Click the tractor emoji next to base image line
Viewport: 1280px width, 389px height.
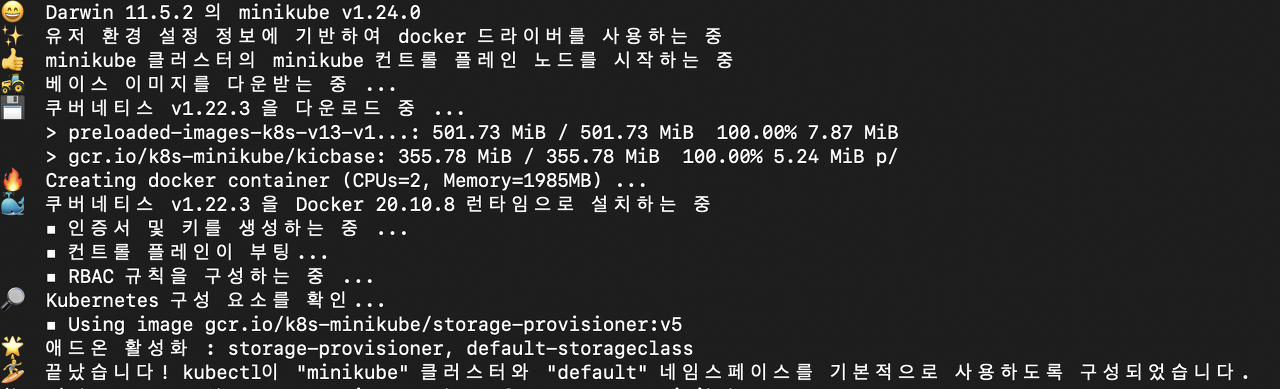coord(12,85)
